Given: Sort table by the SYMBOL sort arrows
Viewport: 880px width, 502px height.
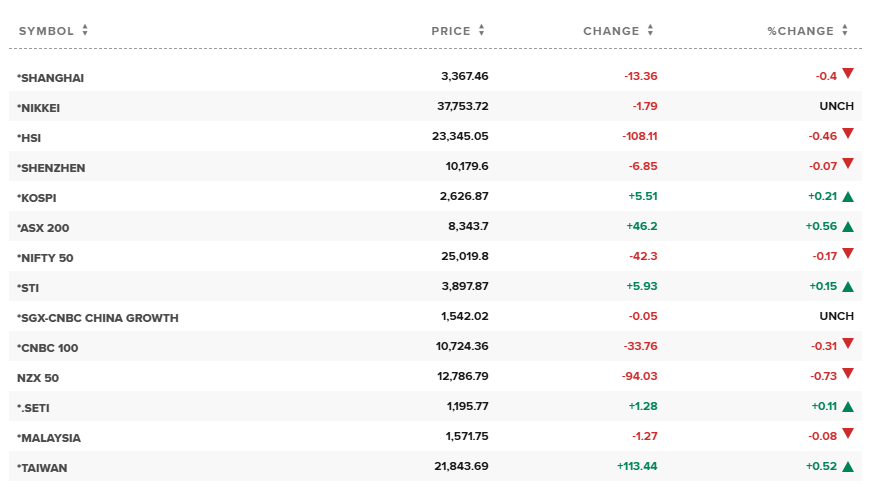Looking at the screenshot, I should tap(85, 31).
